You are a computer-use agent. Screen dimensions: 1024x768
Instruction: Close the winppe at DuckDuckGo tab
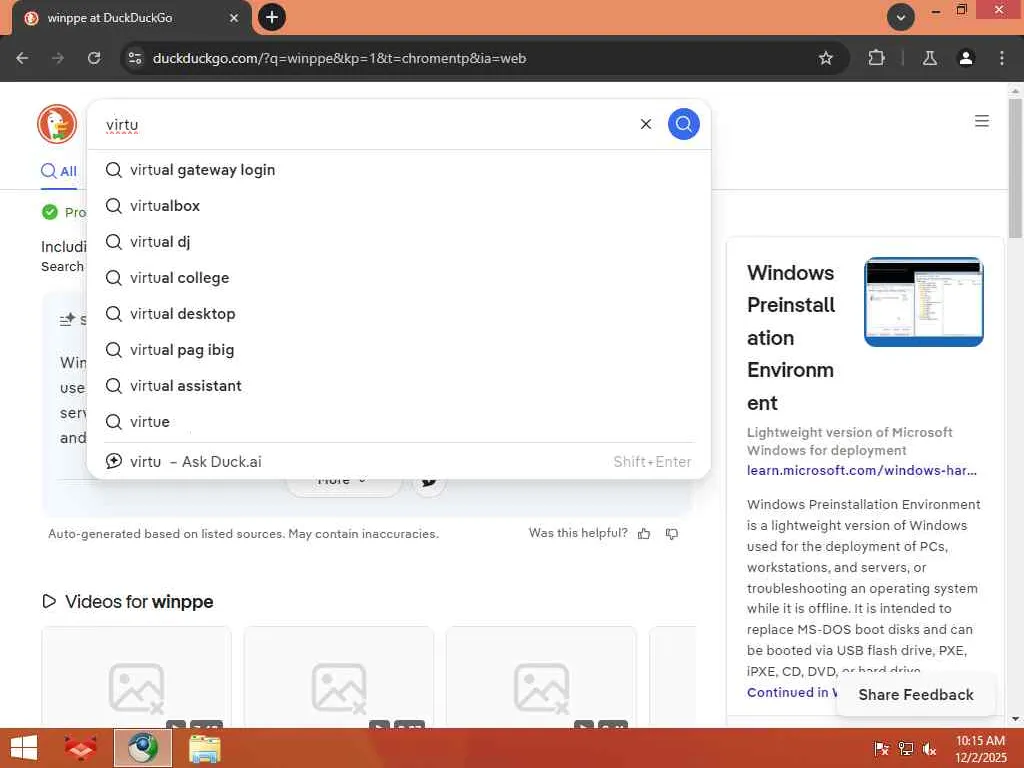pyautogui.click(x=233, y=18)
